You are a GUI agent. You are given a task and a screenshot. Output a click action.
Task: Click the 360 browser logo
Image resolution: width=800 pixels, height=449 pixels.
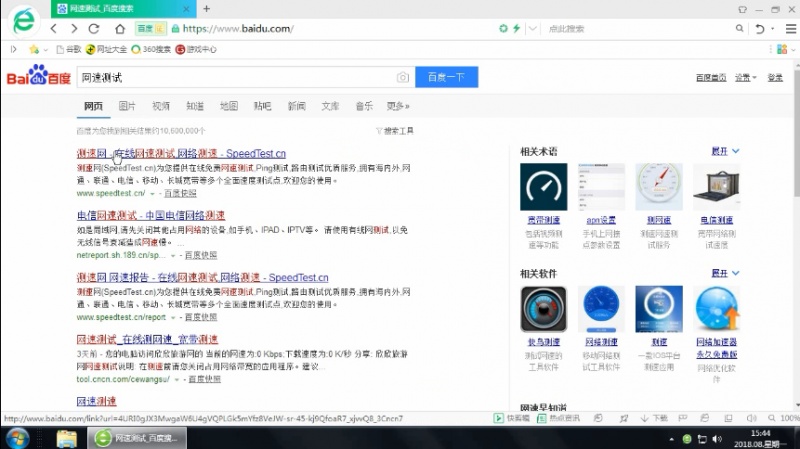pos(23,20)
